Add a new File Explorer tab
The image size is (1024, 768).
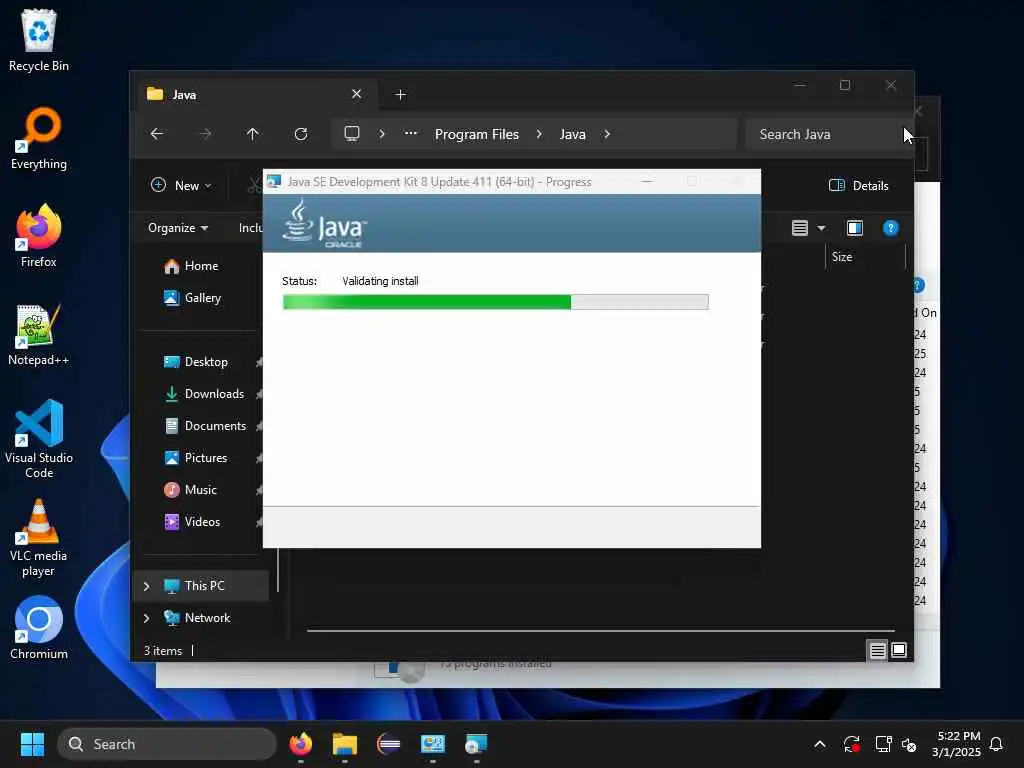(x=400, y=95)
